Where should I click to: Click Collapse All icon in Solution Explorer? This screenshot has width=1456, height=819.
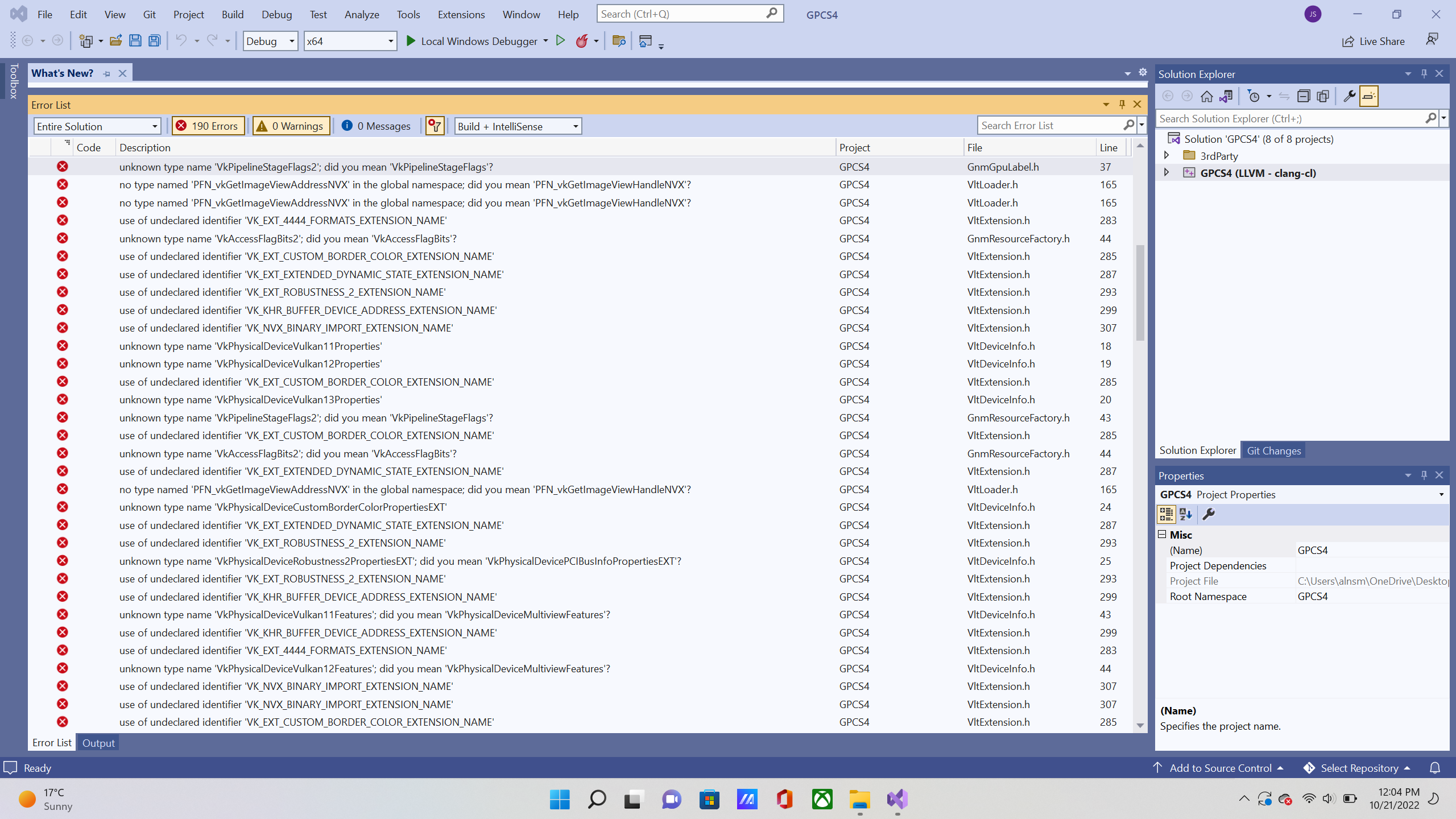point(1303,96)
